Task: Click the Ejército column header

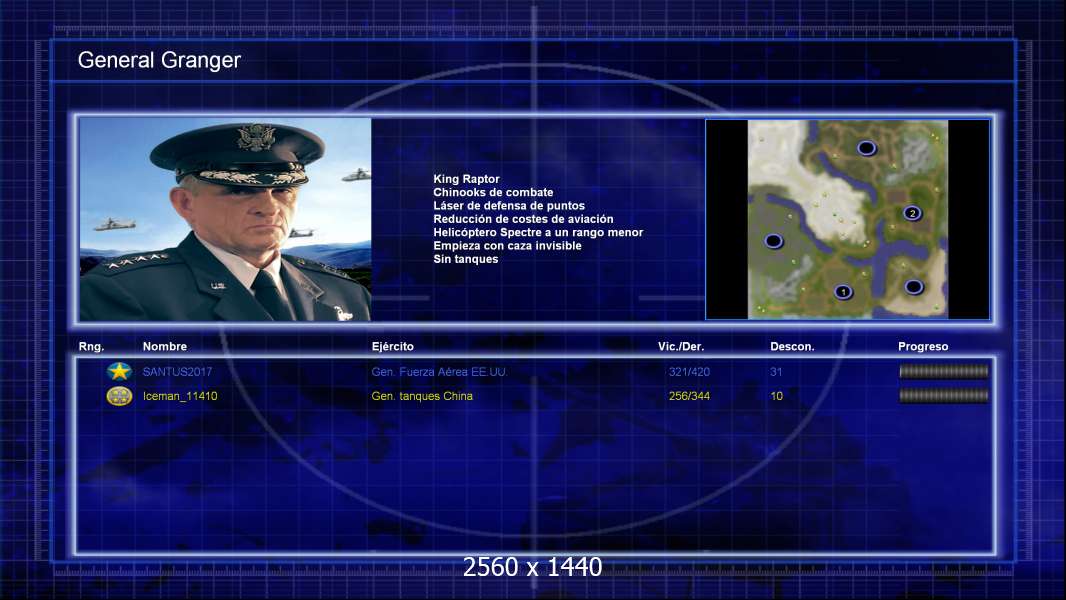Action: tap(392, 347)
